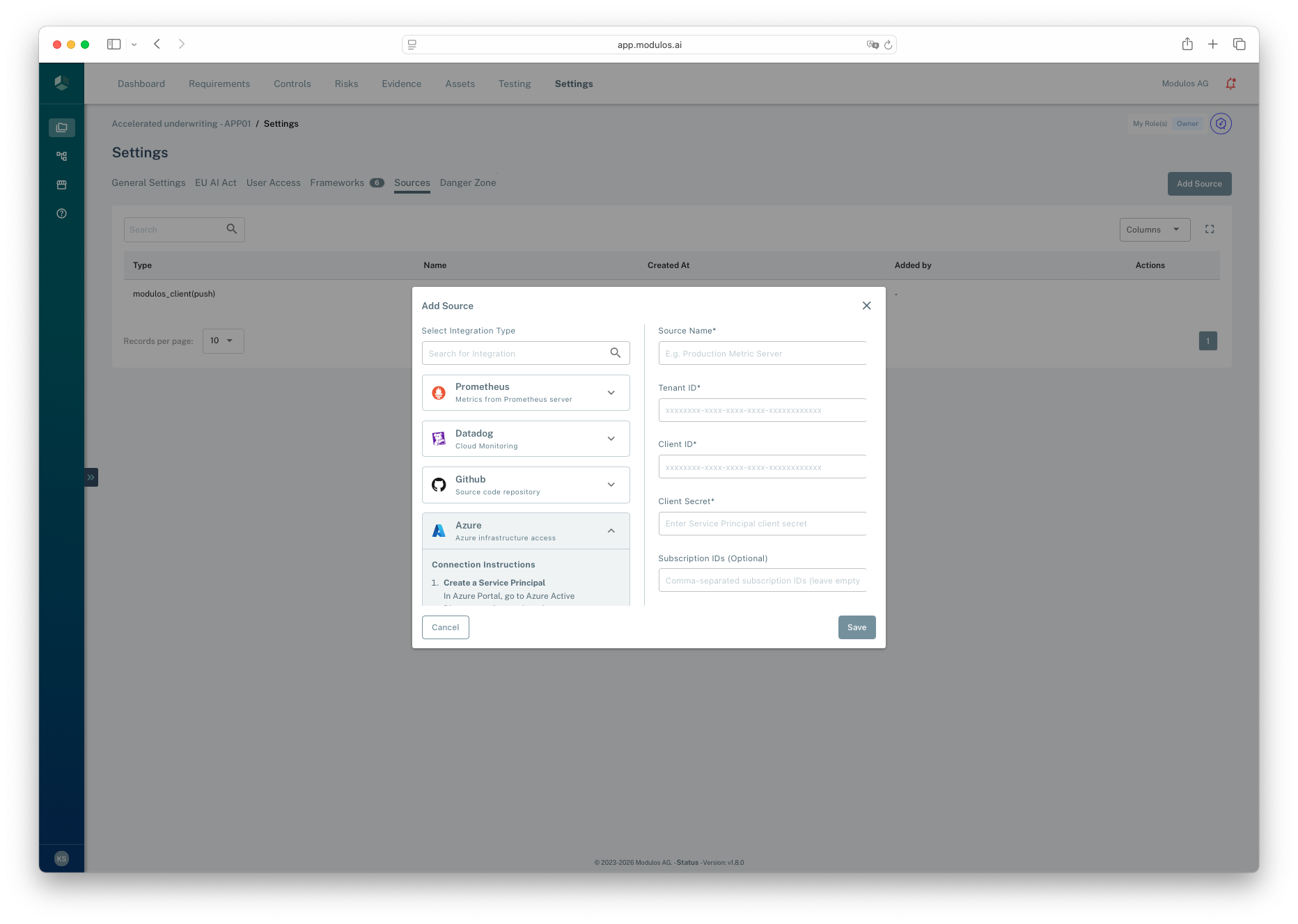Click the Source Name input field

coord(761,353)
